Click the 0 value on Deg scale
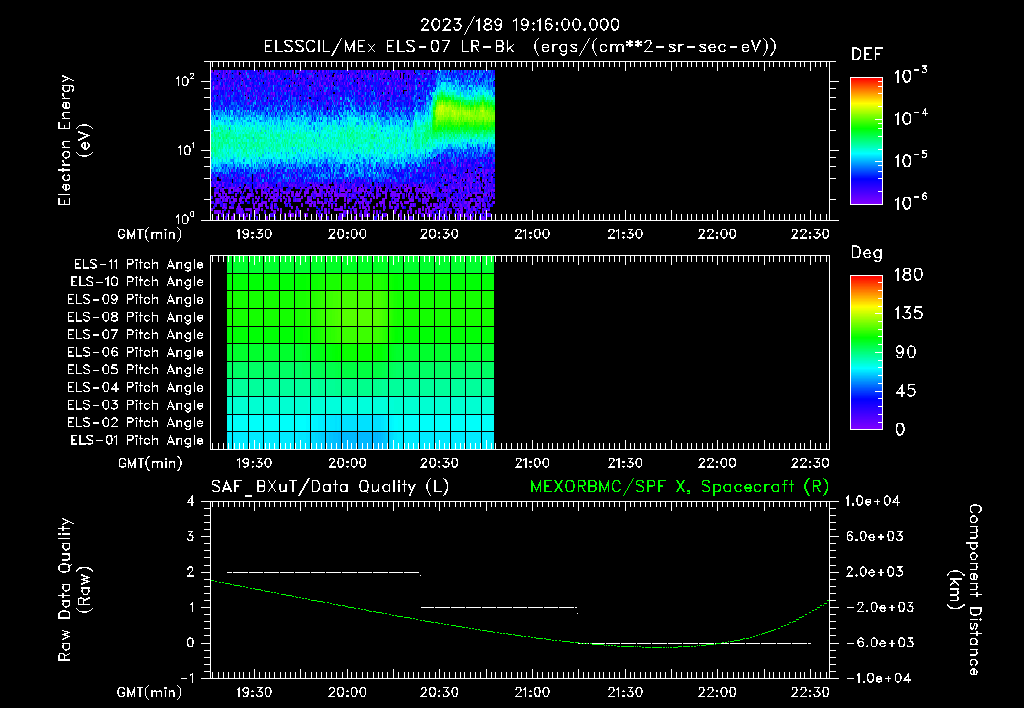This screenshot has width=1024, height=708. tap(900, 429)
